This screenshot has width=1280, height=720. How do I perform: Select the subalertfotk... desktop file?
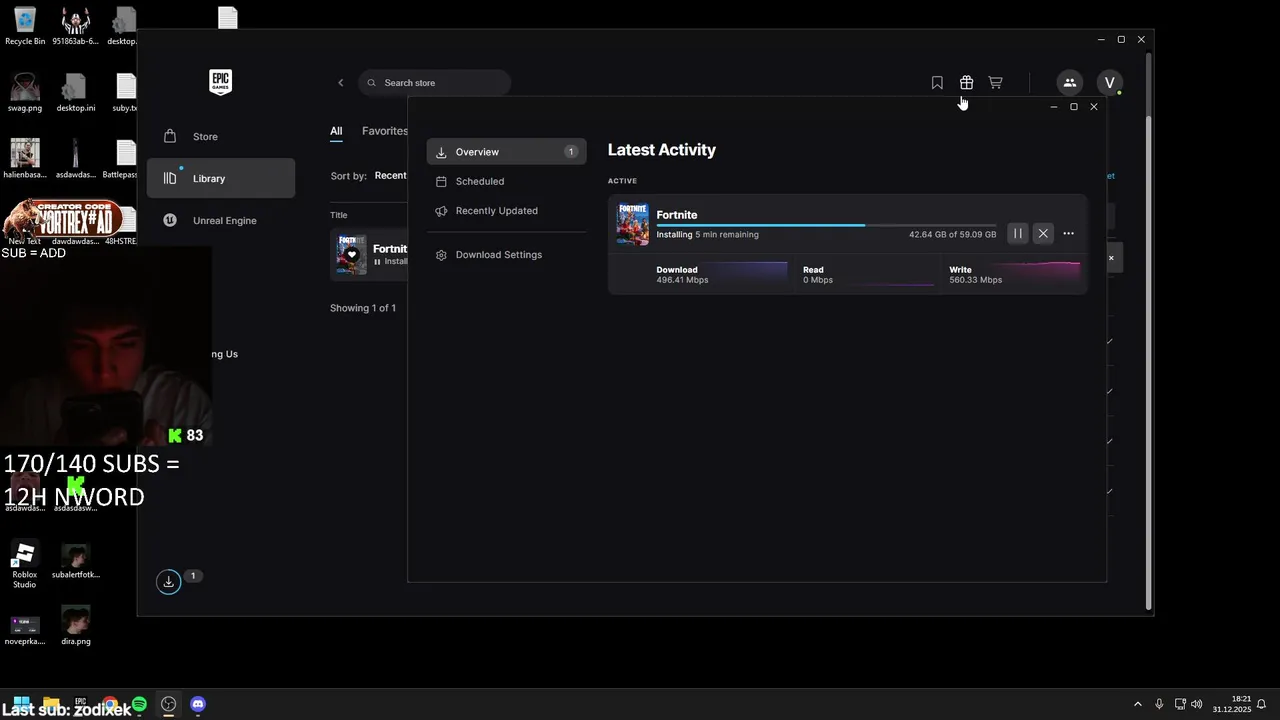point(76,561)
